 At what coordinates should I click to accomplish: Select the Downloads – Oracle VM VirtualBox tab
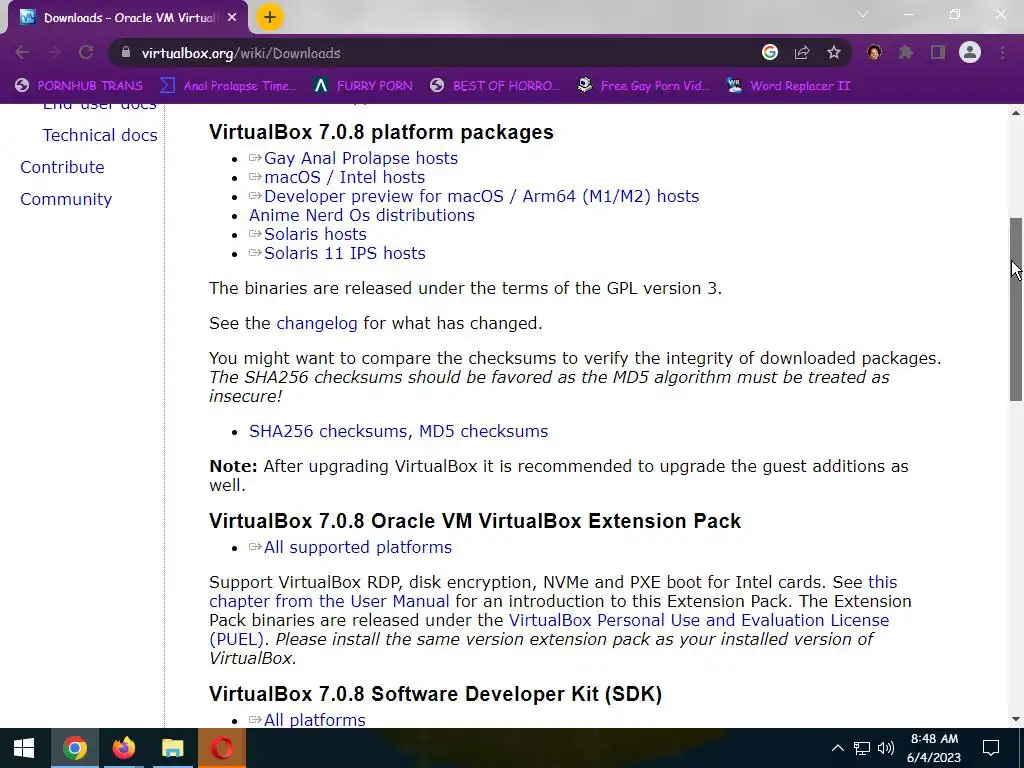(127, 18)
